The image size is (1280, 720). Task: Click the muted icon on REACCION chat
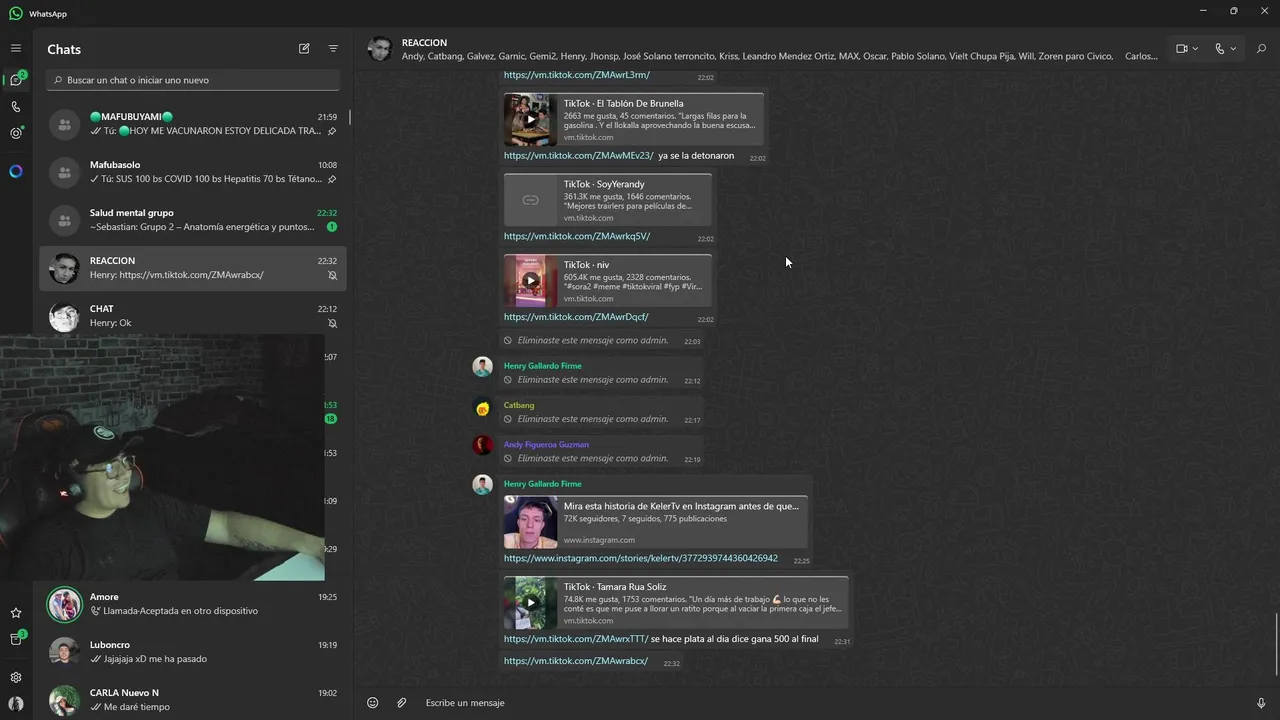tap(333, 276)
